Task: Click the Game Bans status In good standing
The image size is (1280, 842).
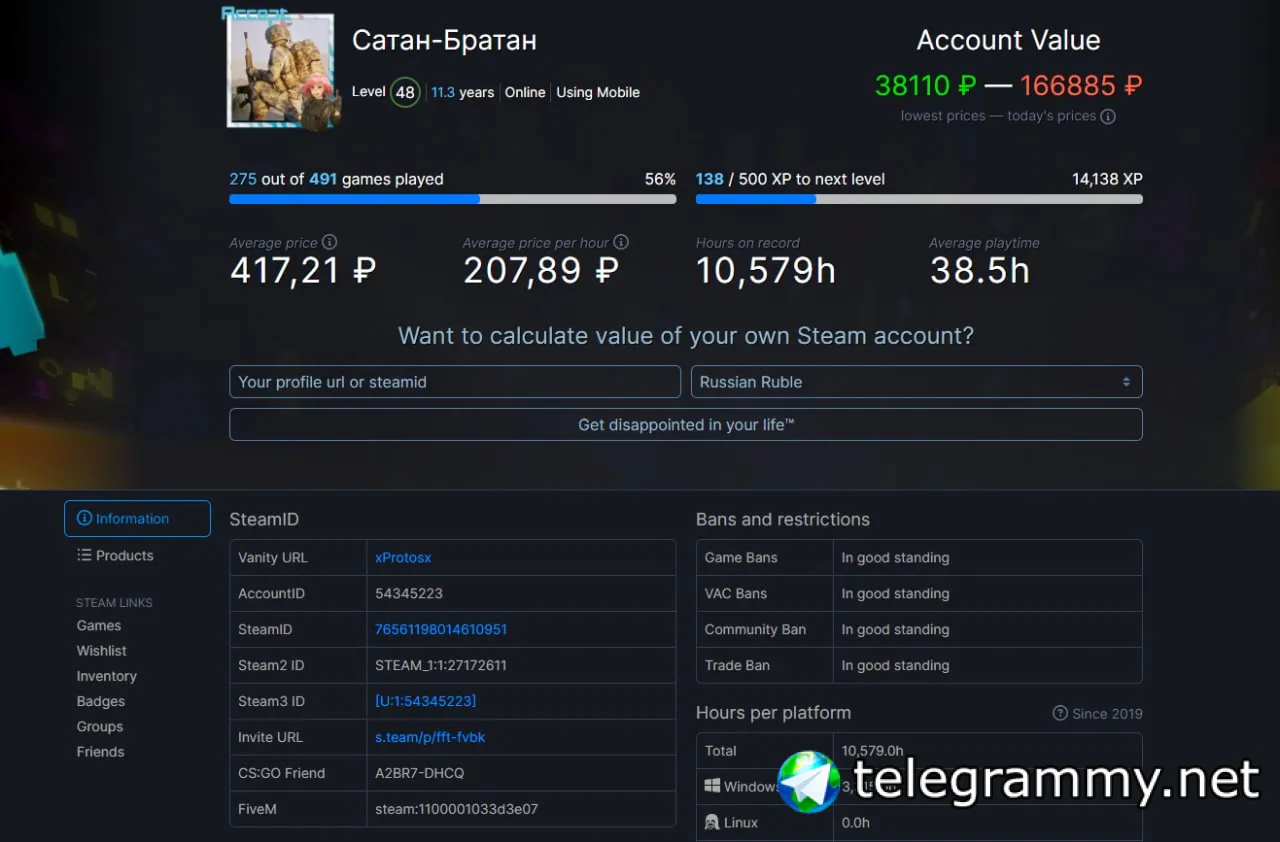Action: [896, 558]
